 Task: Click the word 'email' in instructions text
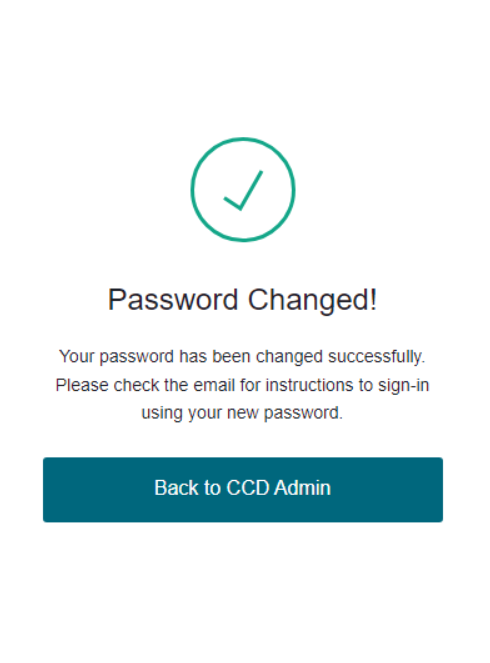pos(214,385)
